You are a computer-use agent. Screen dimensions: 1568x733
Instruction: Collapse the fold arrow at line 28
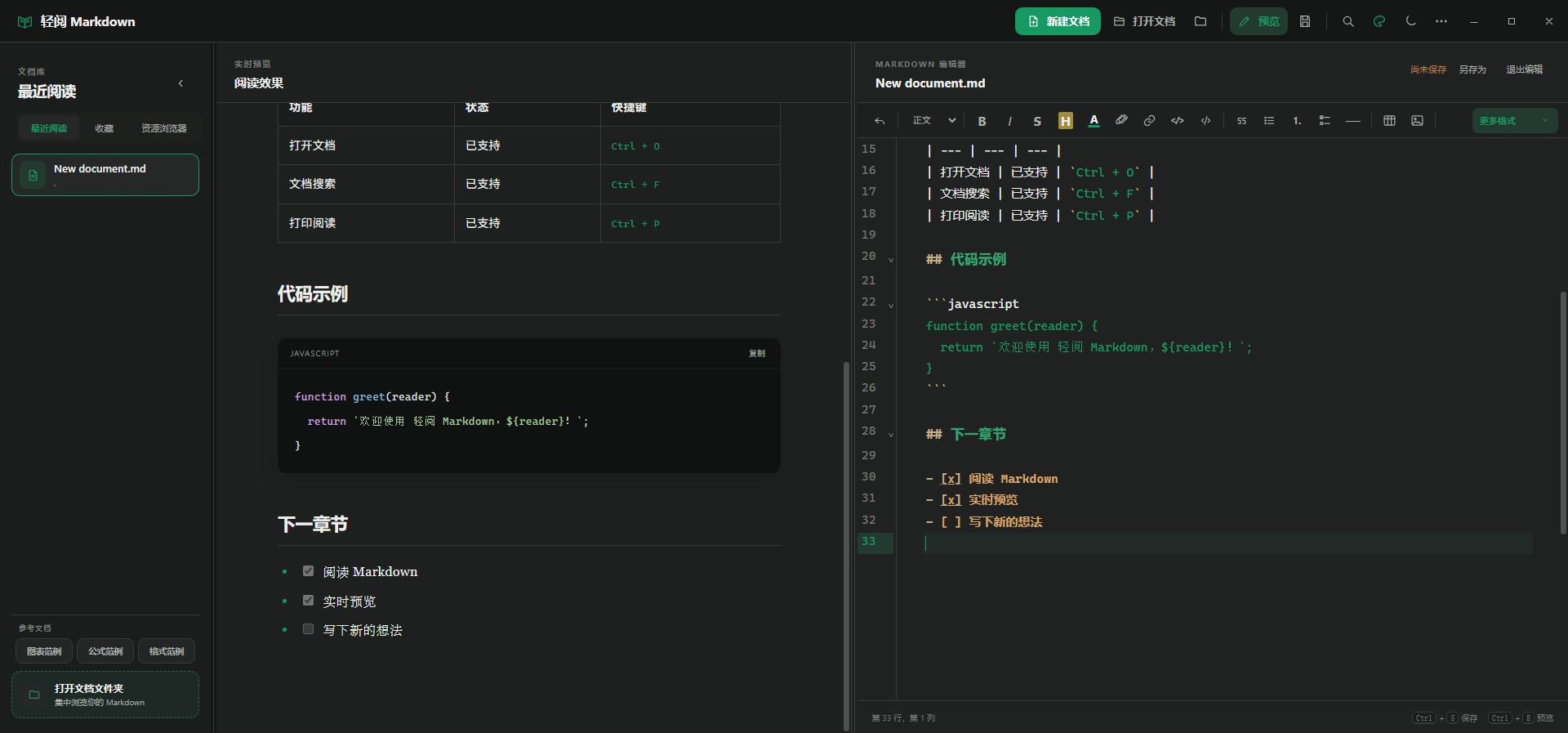pos(891,435)
